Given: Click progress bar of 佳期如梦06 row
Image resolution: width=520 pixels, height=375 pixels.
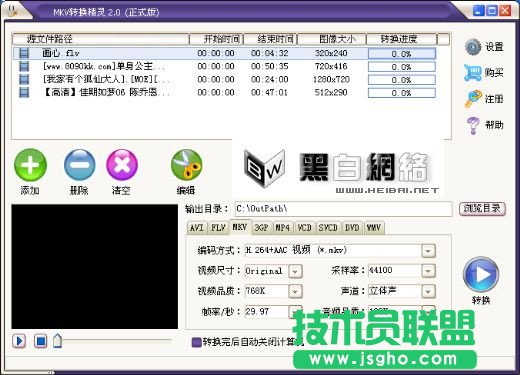Looking at the screenshot, I should pos(402,93).
